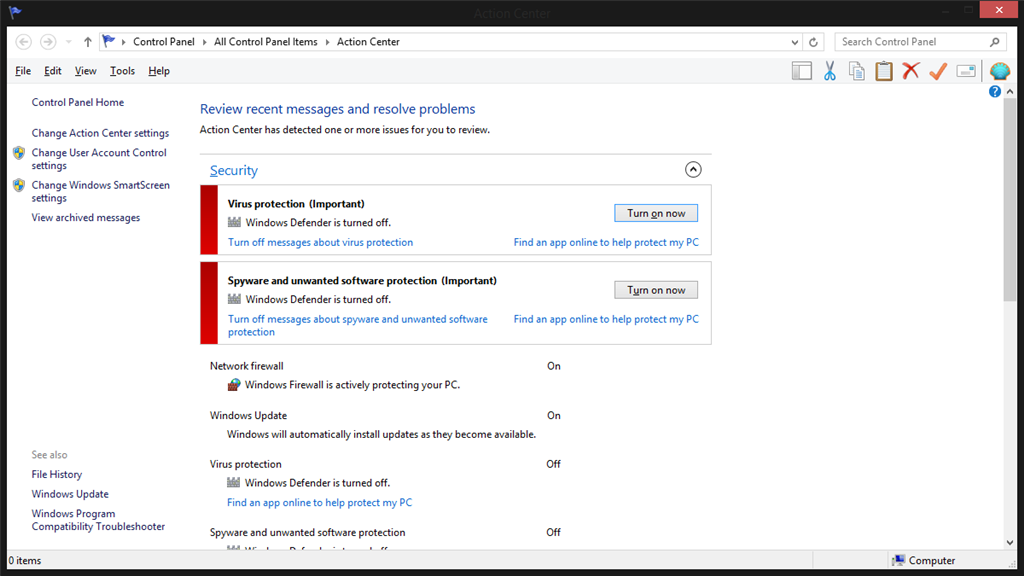The image size is (1024, 576).
Task: Open Windows Update under See also
Action: click(x=70, y=494)
